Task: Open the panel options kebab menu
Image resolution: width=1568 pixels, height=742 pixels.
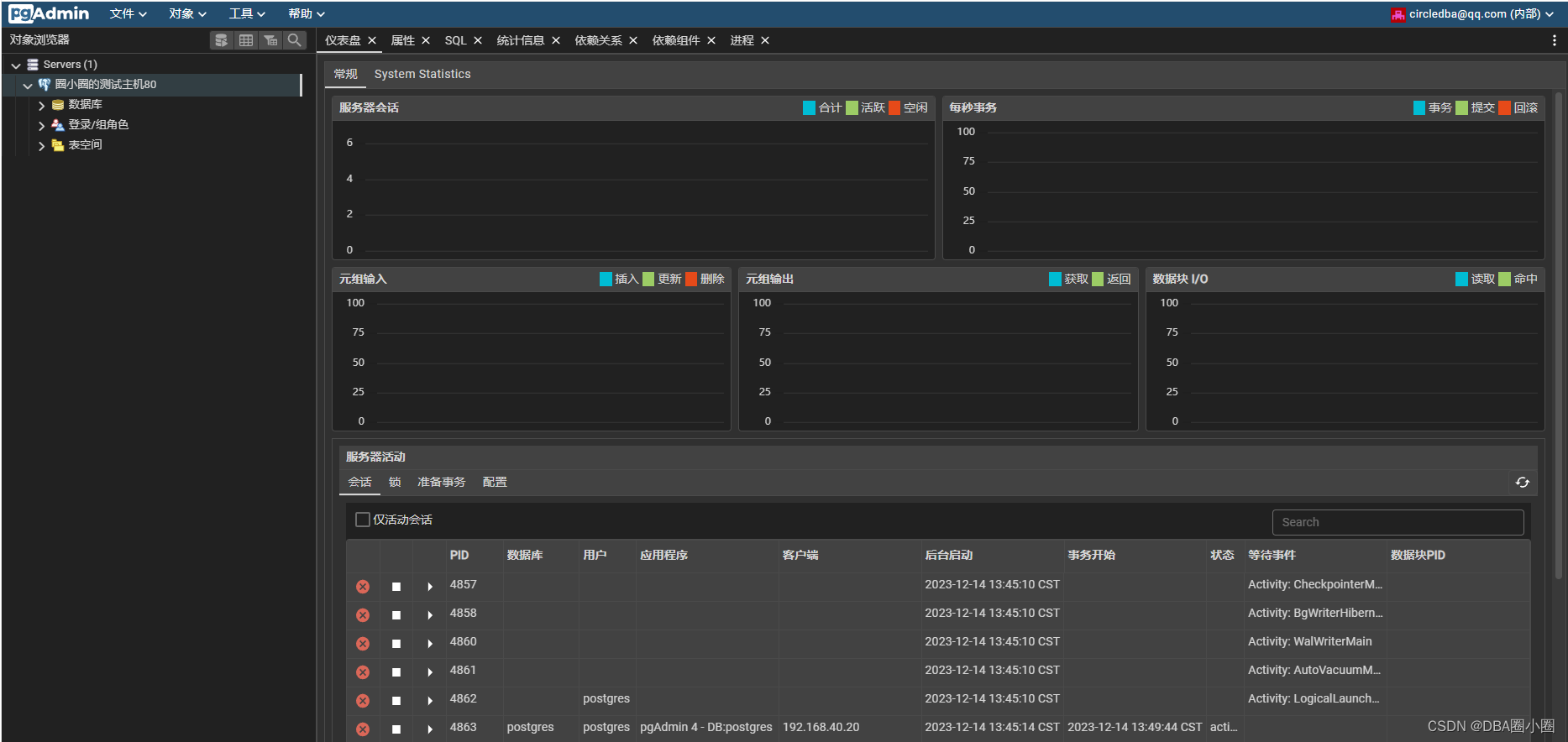Action: point(1554,40)
